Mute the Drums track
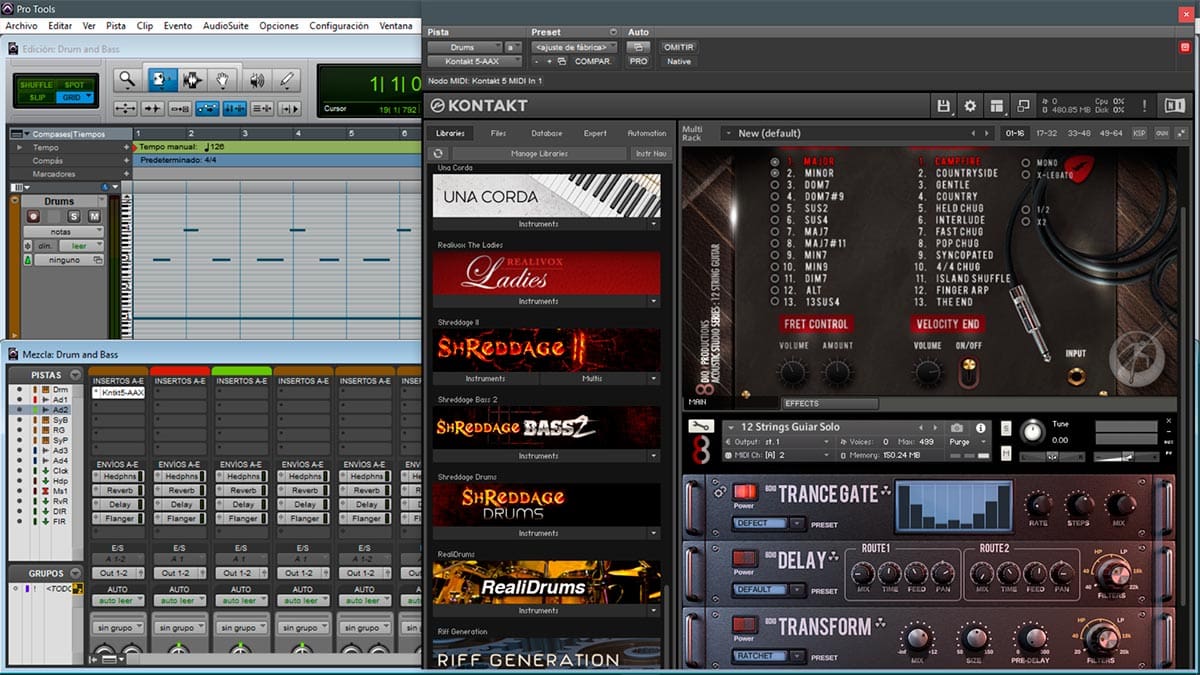The width and height of the screenshot is (1200, 675). tap(94, 216)
